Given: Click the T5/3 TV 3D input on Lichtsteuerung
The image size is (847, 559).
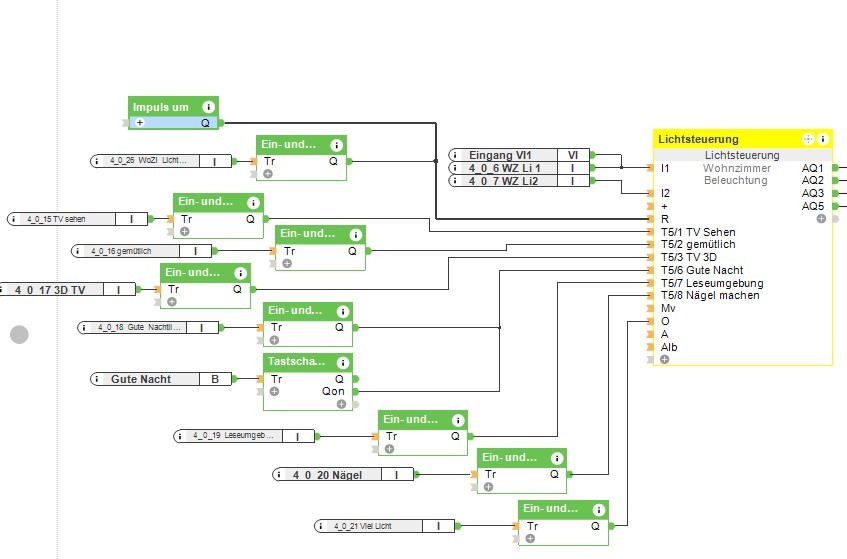Looking at the screenshot, I should point(688,257).
